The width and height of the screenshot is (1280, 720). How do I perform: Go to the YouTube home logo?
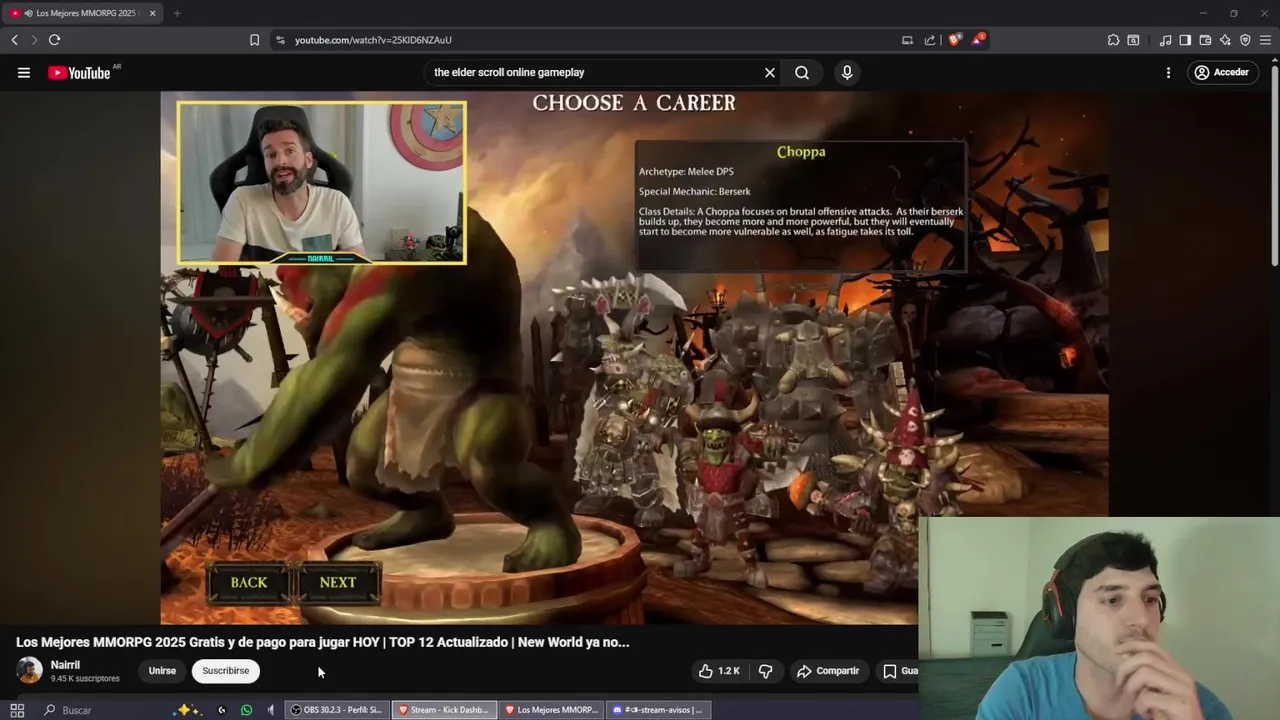(79, 72)
